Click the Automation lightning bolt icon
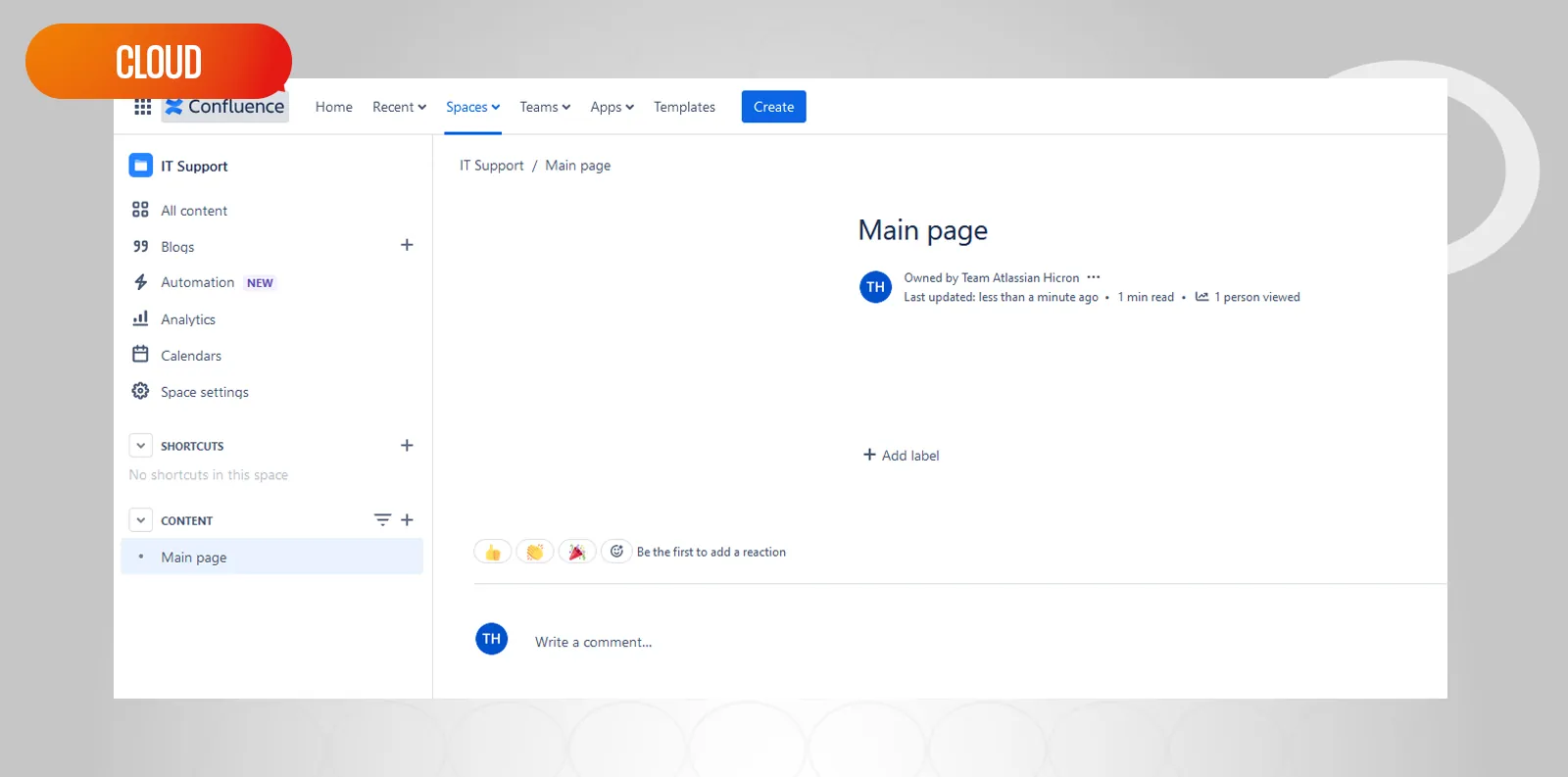 tap(140, 282)
